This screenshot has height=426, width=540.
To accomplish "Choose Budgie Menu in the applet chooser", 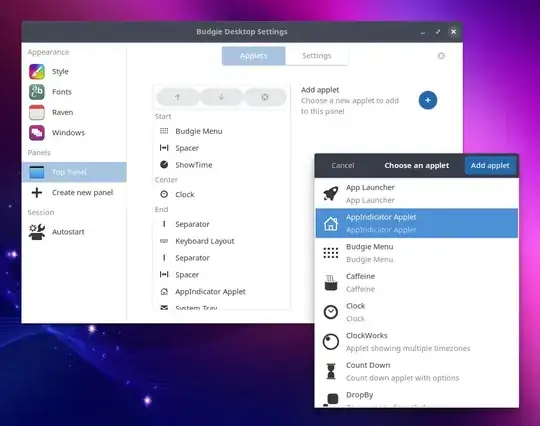I will (x=417, y=253).
